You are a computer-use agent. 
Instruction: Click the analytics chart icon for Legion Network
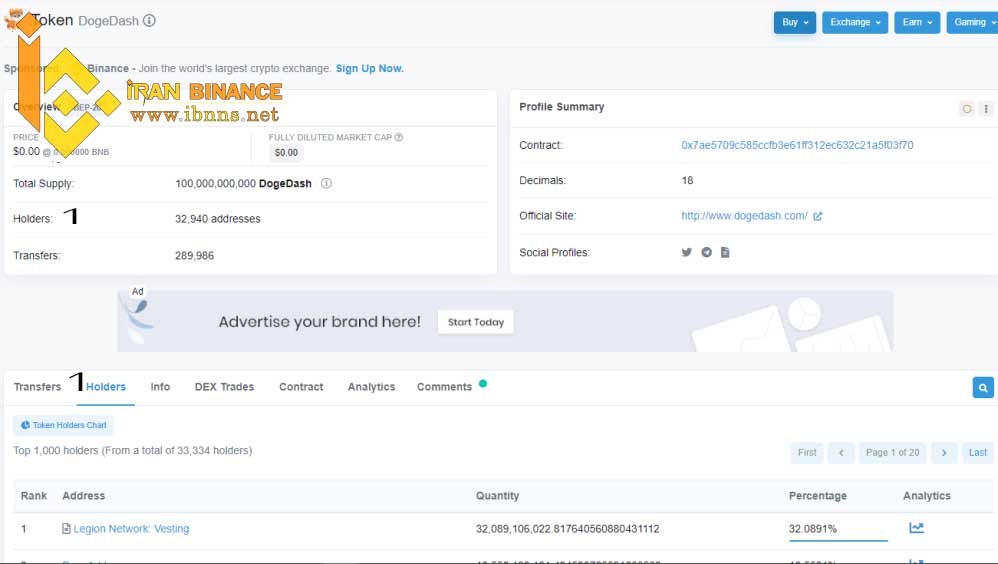pos(917,528)
